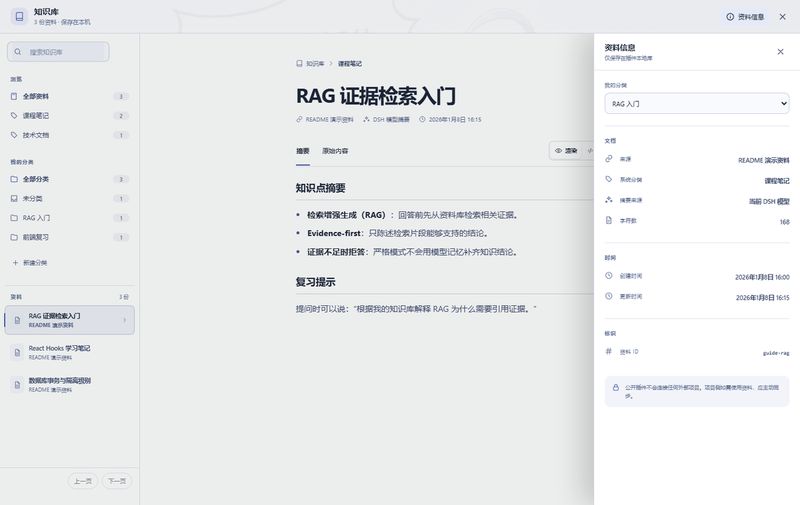This screenshot has height=505, width=800.
Task: Click the 上一页 pagination button
Action: (x=83, y=481)
